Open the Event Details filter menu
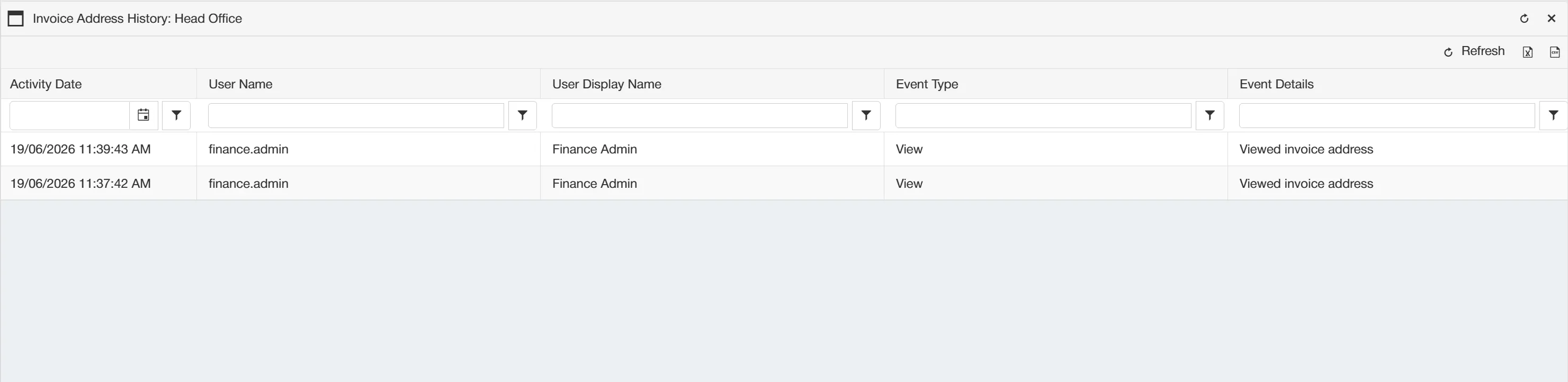 1553,115
